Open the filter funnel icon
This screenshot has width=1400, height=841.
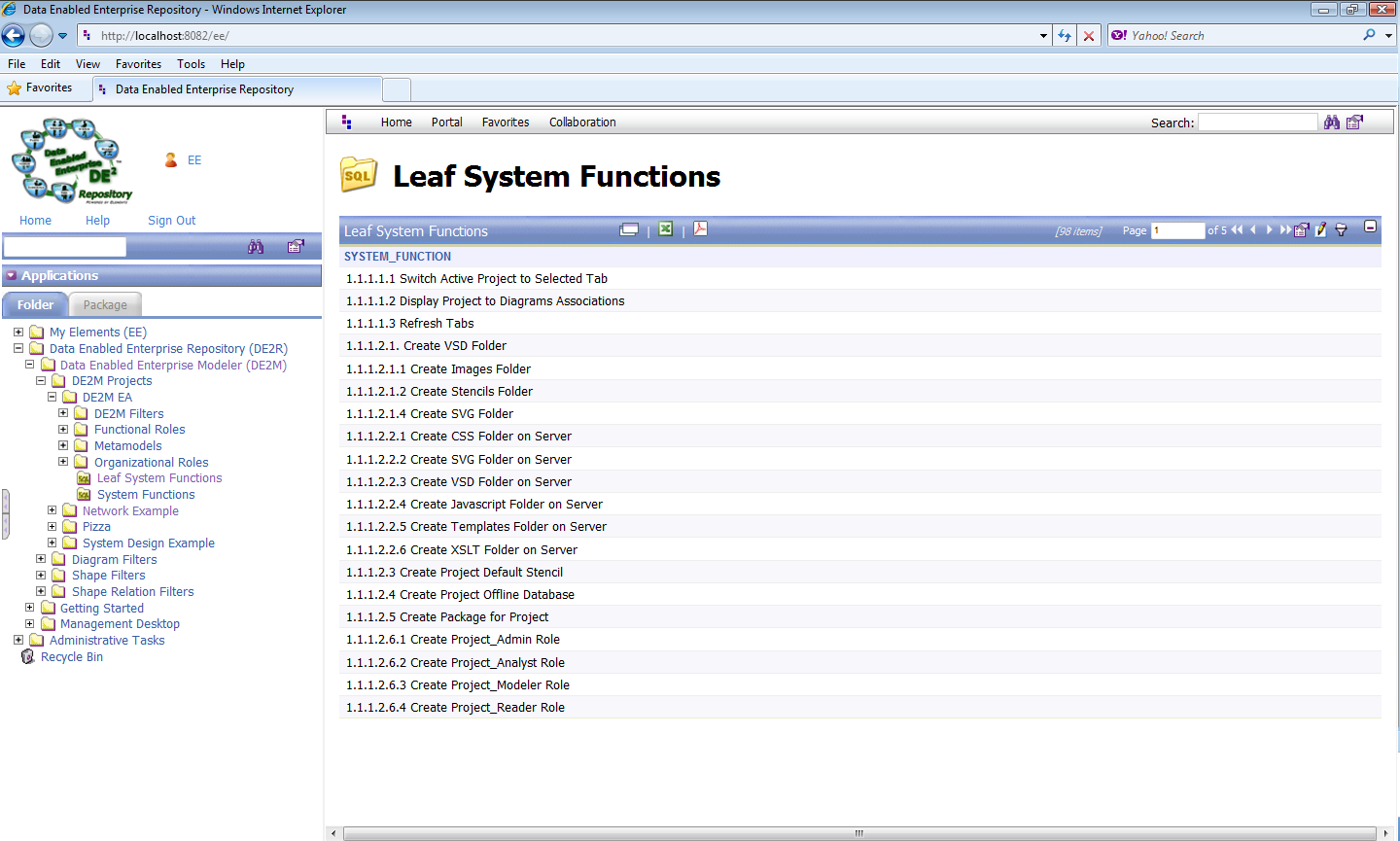(1342, 230)
